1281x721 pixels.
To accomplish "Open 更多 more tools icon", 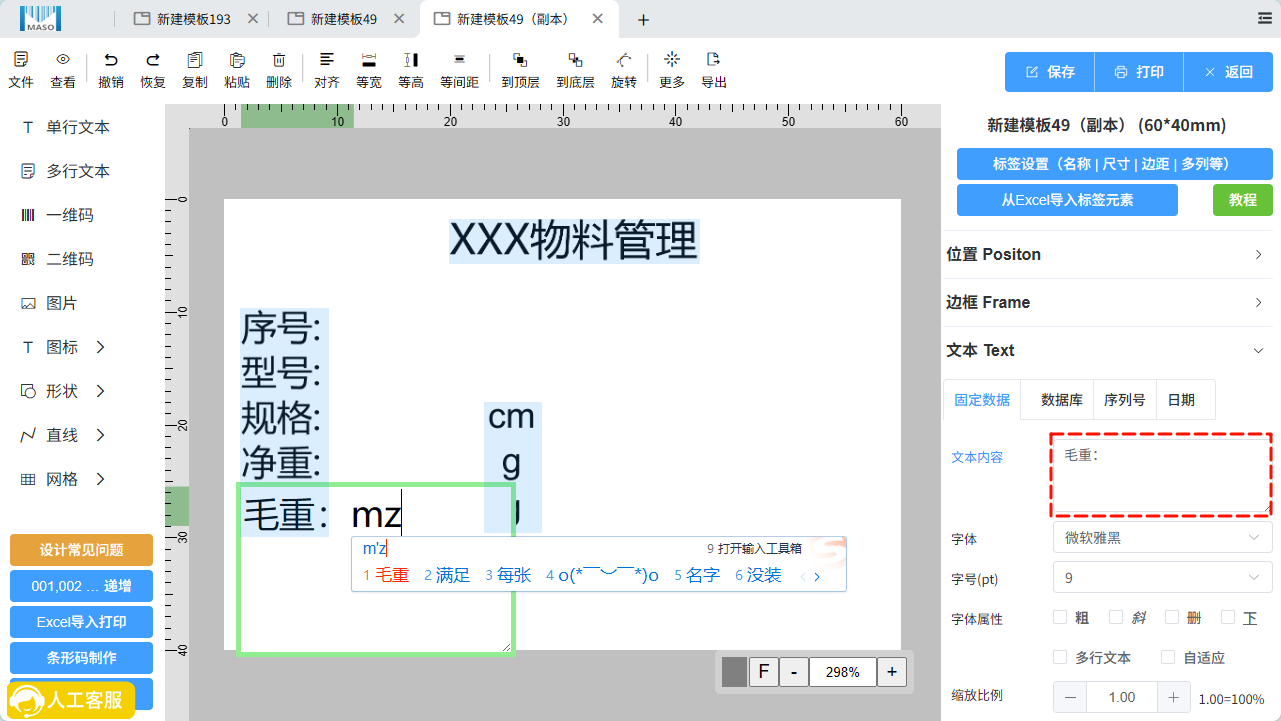I will (672, 59).
